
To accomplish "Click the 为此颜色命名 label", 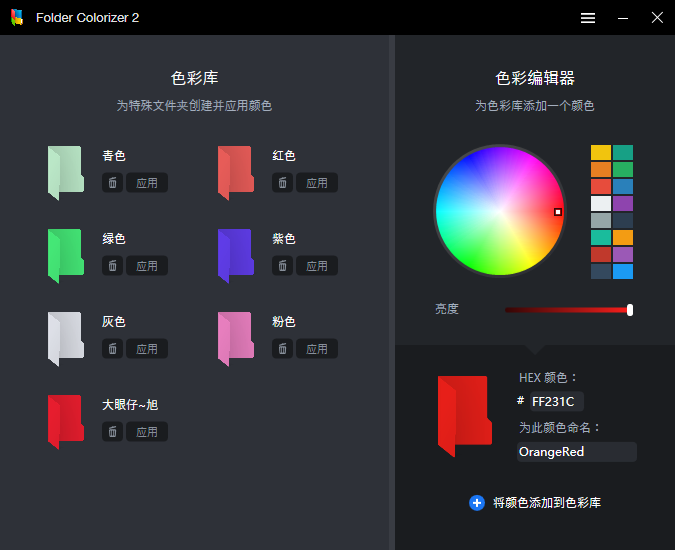I will [x=559, y=427].
